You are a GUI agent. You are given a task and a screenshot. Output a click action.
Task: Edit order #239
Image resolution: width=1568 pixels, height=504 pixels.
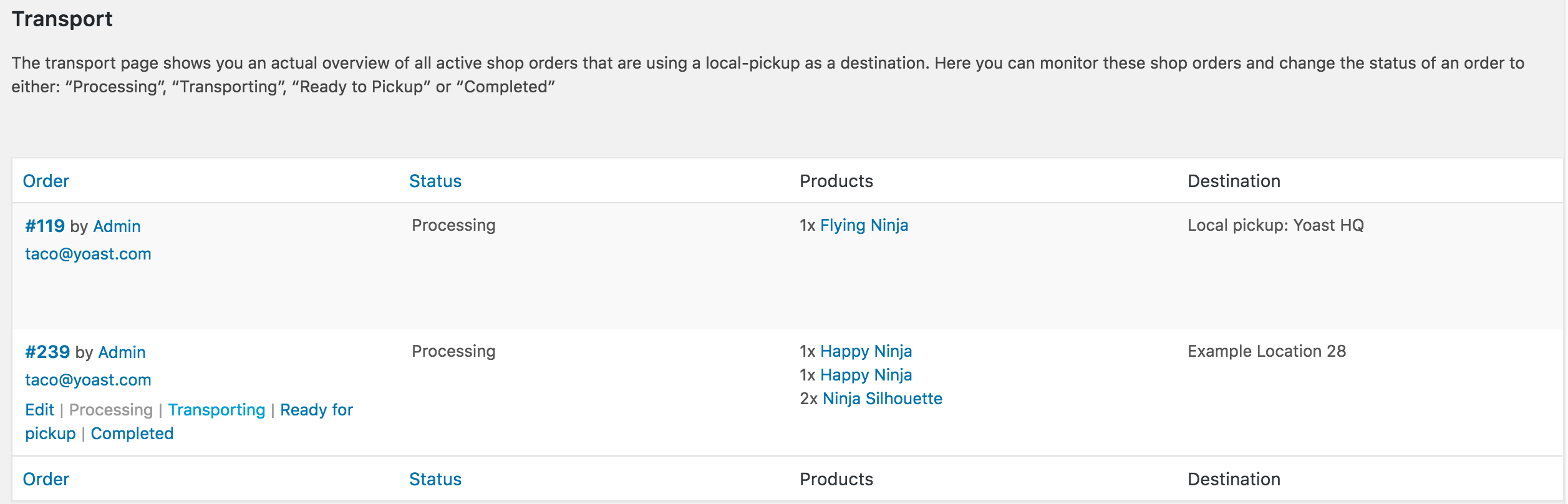39,410
